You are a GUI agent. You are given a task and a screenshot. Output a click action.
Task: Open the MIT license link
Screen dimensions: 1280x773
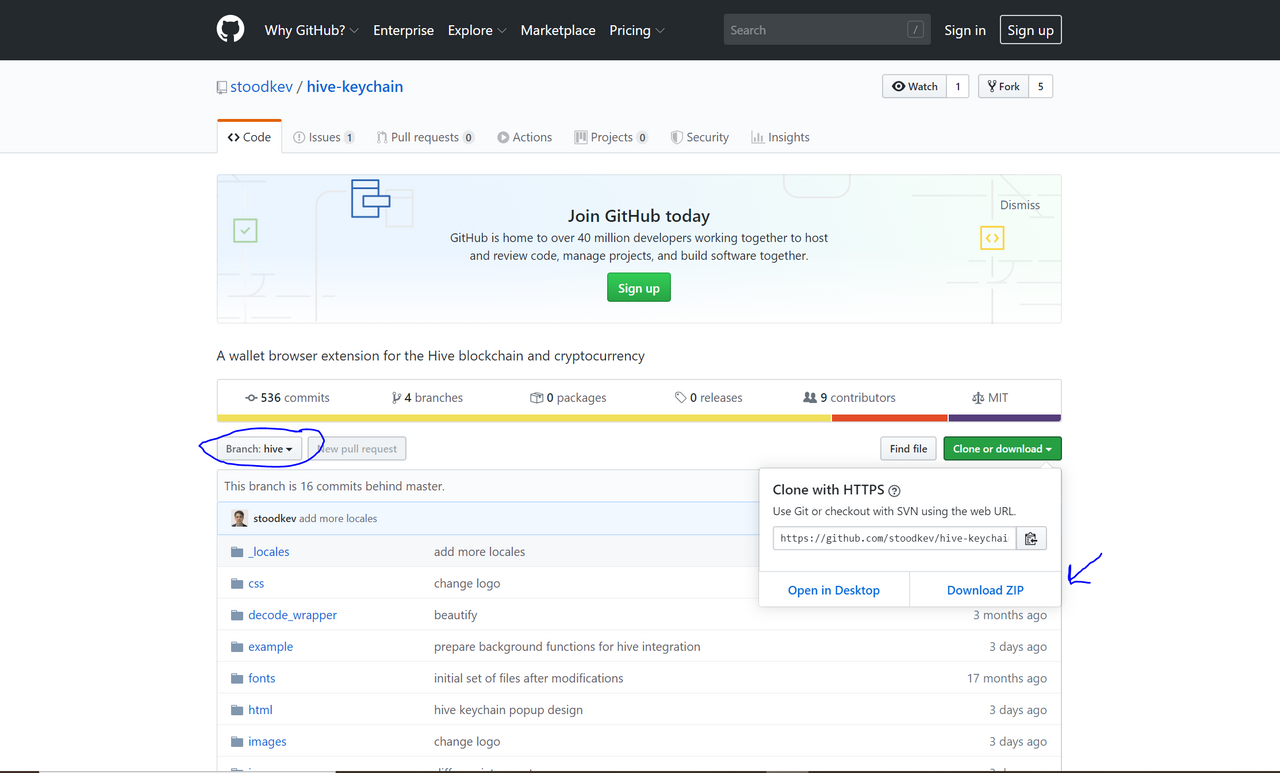[990, 397]
